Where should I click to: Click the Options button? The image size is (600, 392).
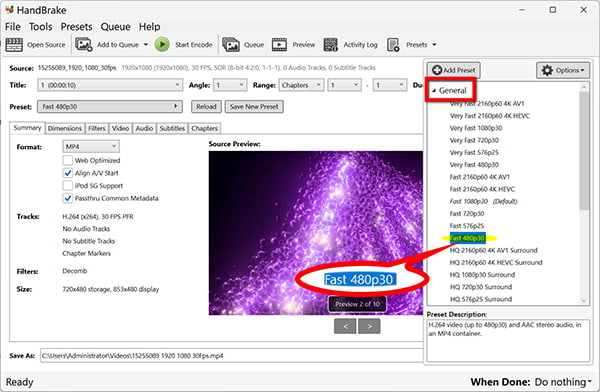[x=563, y=70]
